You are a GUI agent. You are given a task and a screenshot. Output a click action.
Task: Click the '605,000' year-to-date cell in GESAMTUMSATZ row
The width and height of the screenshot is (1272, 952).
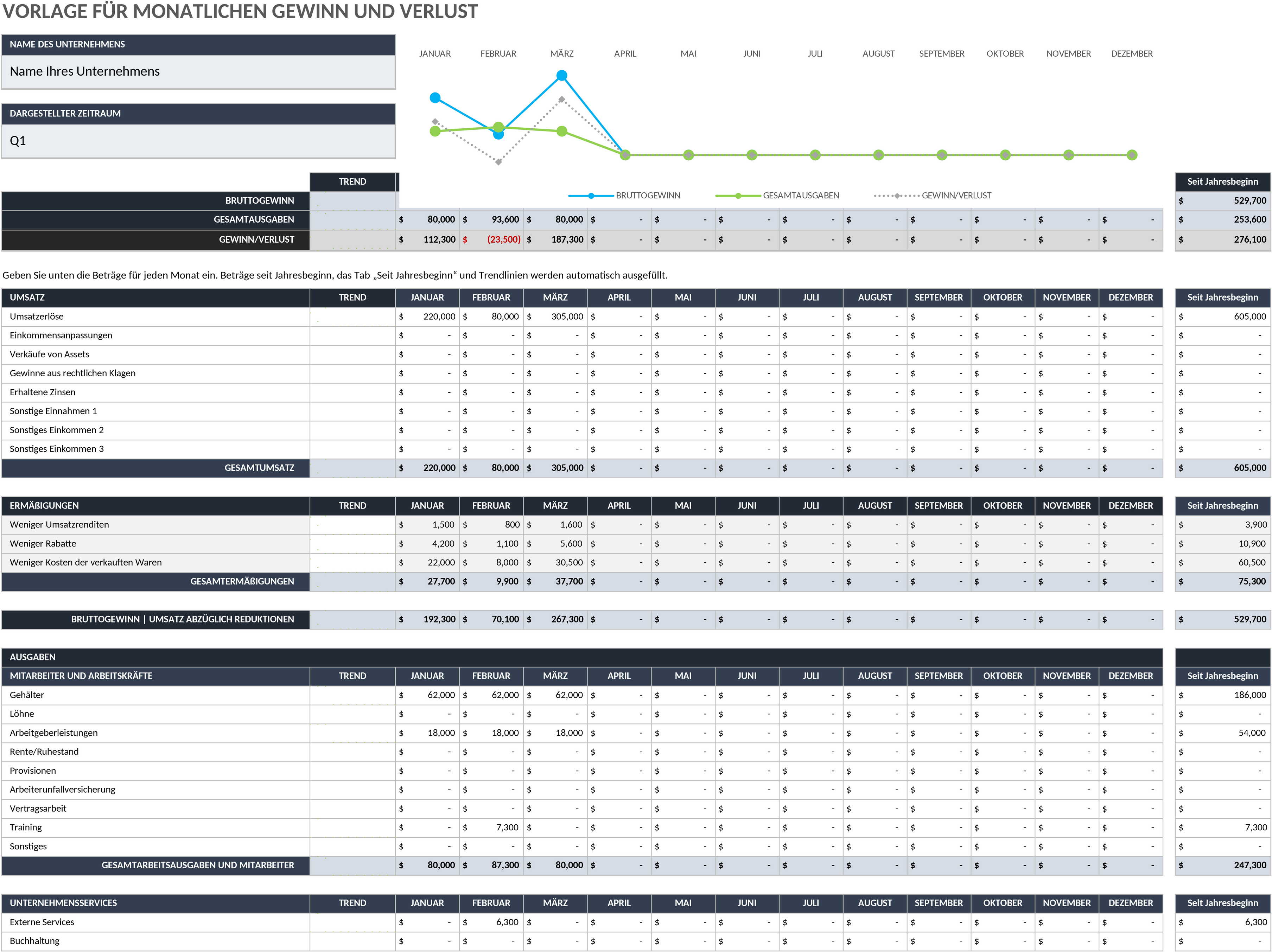pyautogui.click(x=1222, y=468)
